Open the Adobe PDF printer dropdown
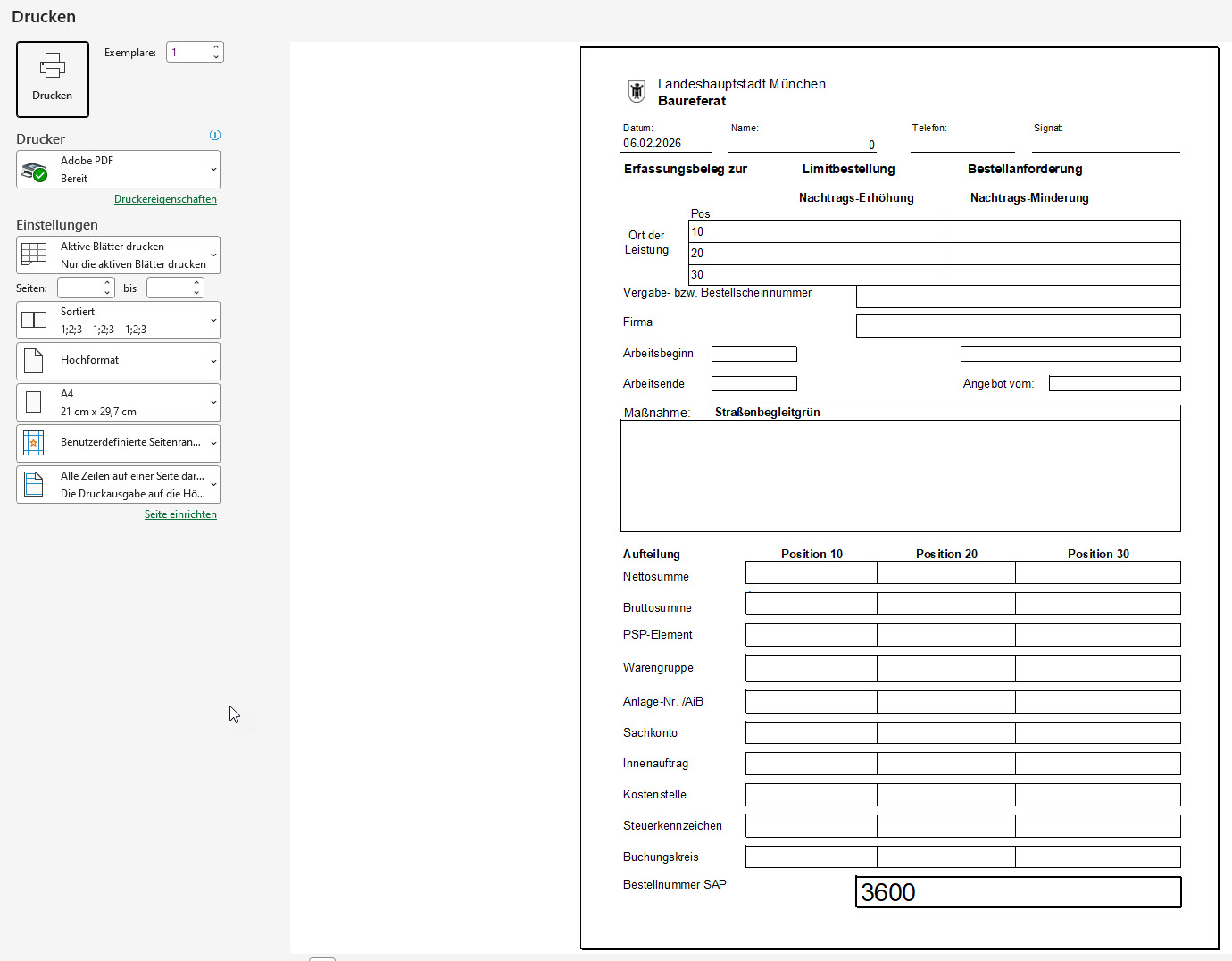The height and width of the screenshot is (961, 1232). point(213,170)
